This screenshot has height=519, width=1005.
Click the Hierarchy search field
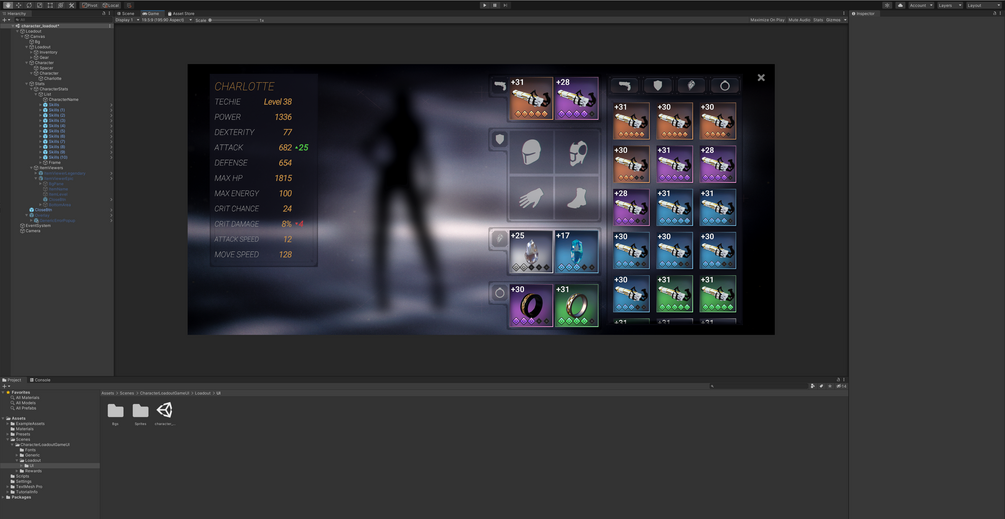(61, 19)
